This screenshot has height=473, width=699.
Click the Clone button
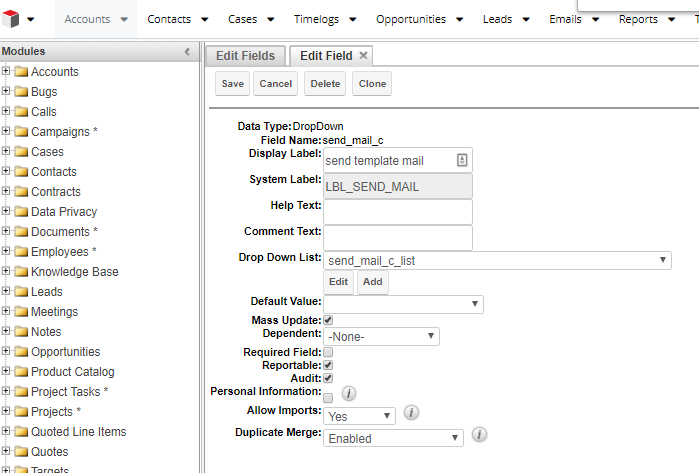pos(372,83)
